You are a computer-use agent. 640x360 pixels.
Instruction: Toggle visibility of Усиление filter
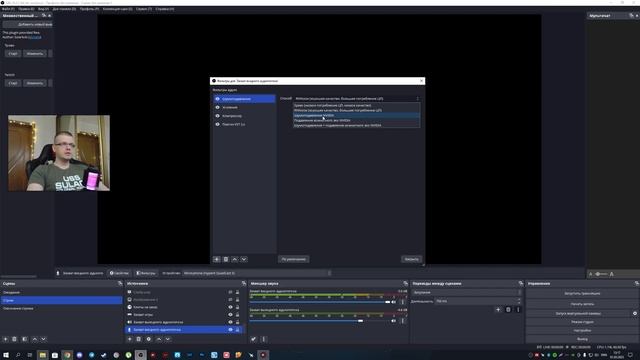pyautogui.click(x=218, y=107)
